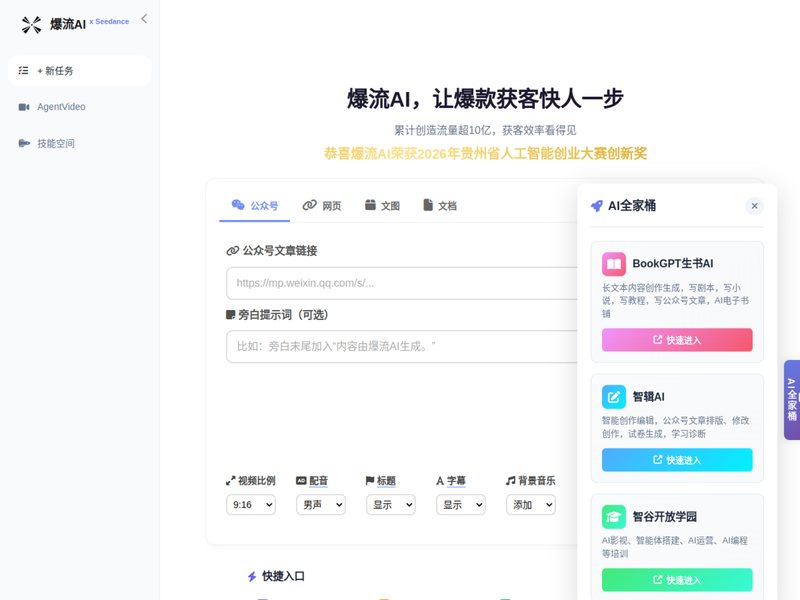Viewport: 800px width, 600px height.
Task: Click the list icon beside 新任务
Action: (x=23, y=70)
